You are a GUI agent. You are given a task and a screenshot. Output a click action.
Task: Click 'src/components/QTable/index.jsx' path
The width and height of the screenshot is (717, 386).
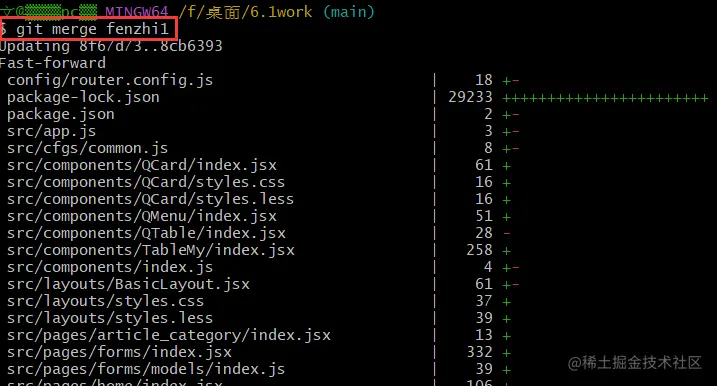tap(146, 233)
